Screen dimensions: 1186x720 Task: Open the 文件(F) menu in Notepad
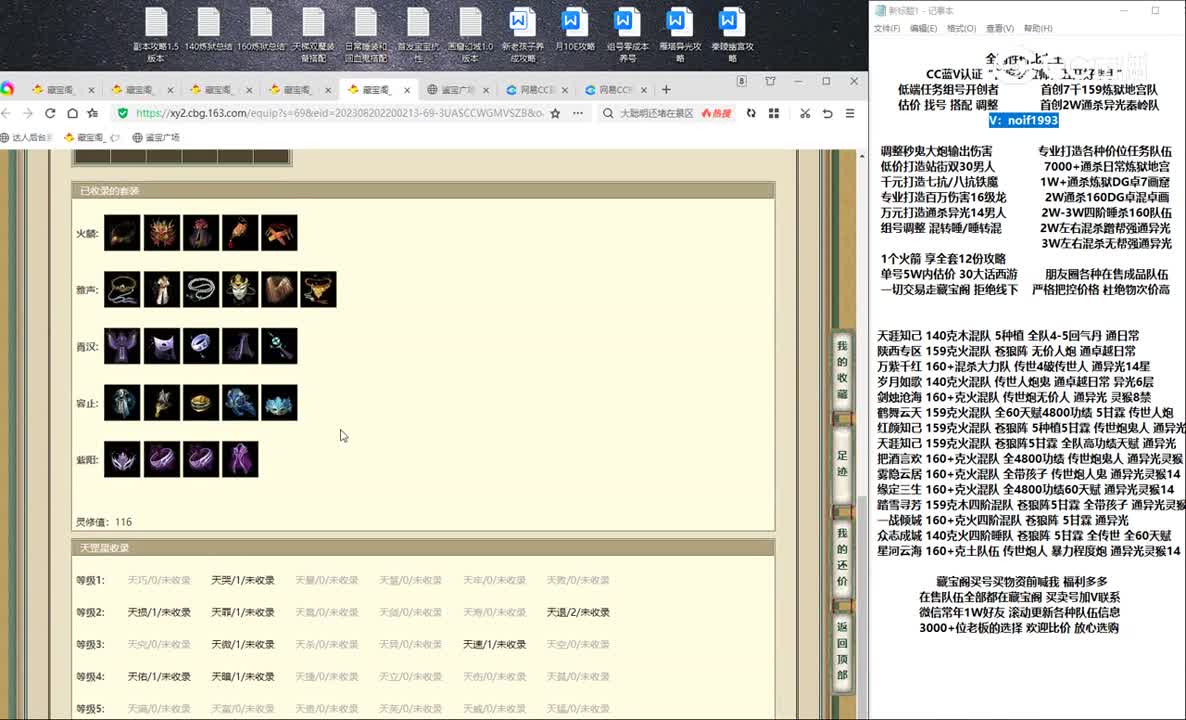[886, 28]
